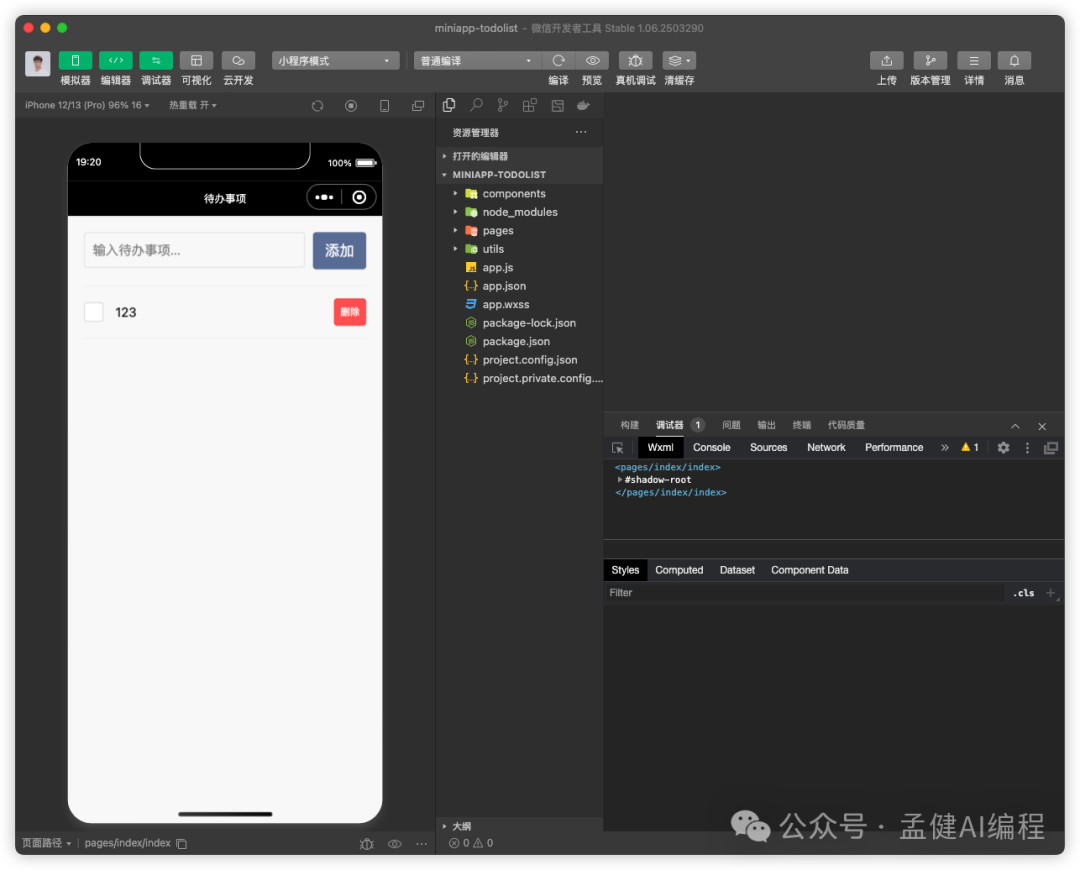Click the docker whale icon

click(583, 105)
